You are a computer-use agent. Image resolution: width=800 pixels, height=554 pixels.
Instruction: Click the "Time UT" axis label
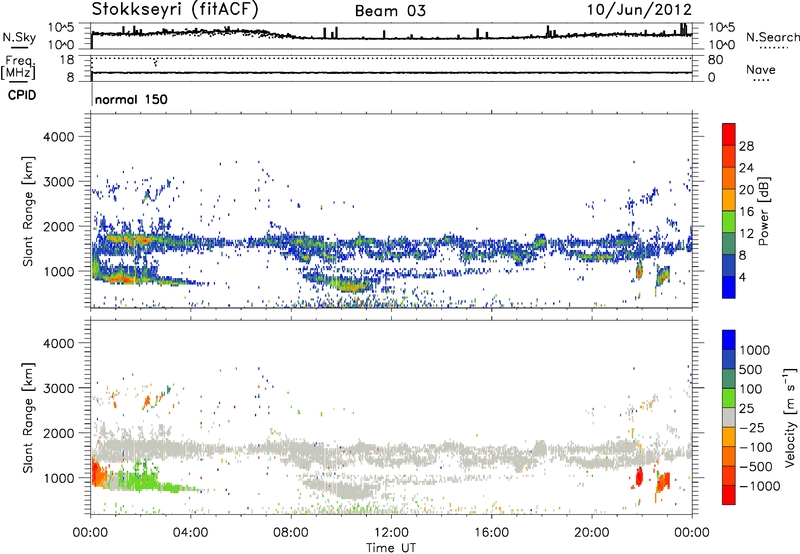391,548
